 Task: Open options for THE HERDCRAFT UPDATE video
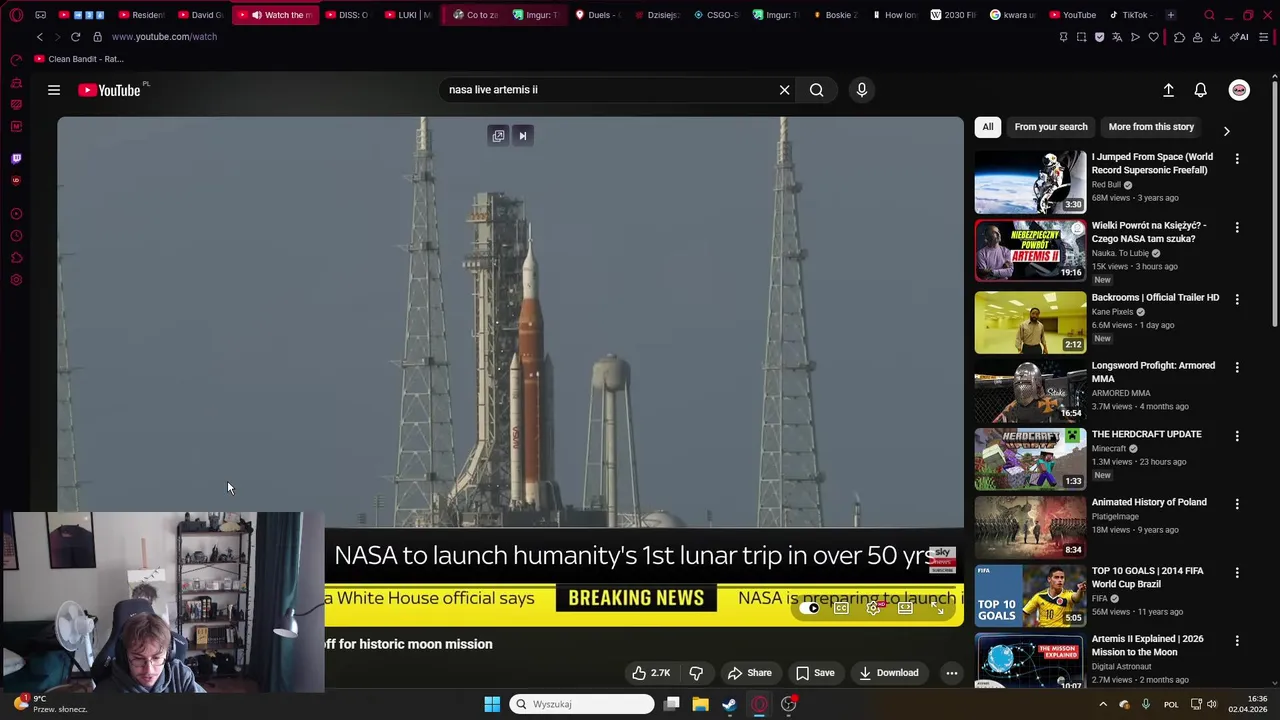coord(1237,436)
